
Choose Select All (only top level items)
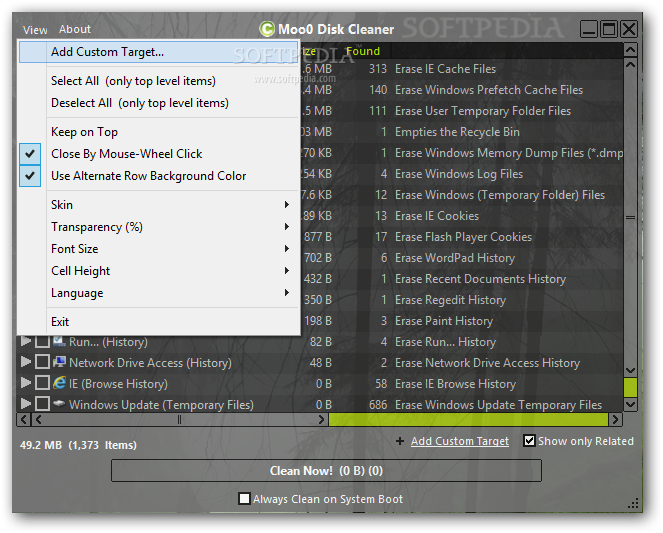(159, 81)
